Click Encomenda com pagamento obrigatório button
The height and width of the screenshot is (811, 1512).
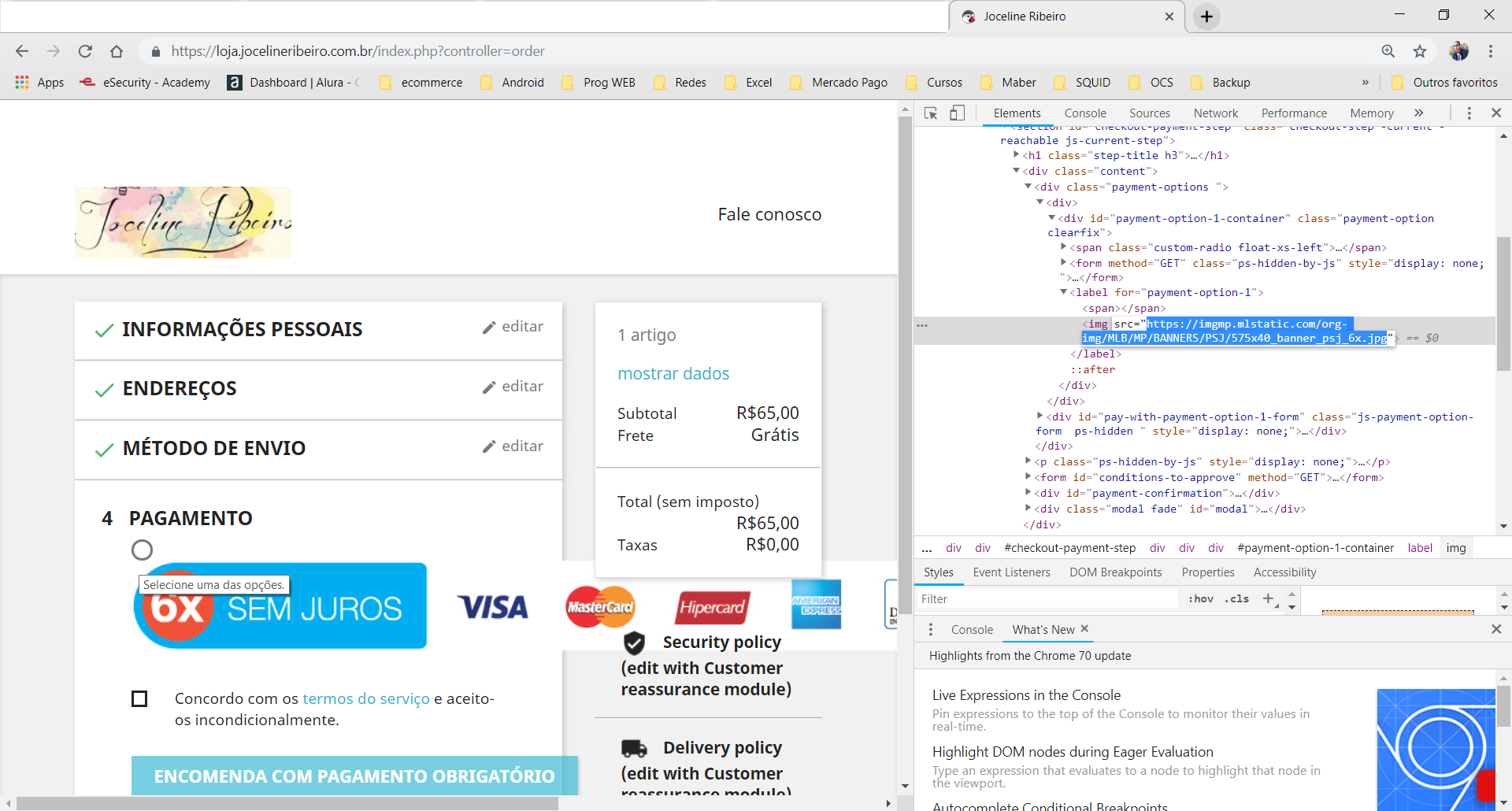point(354,776)
